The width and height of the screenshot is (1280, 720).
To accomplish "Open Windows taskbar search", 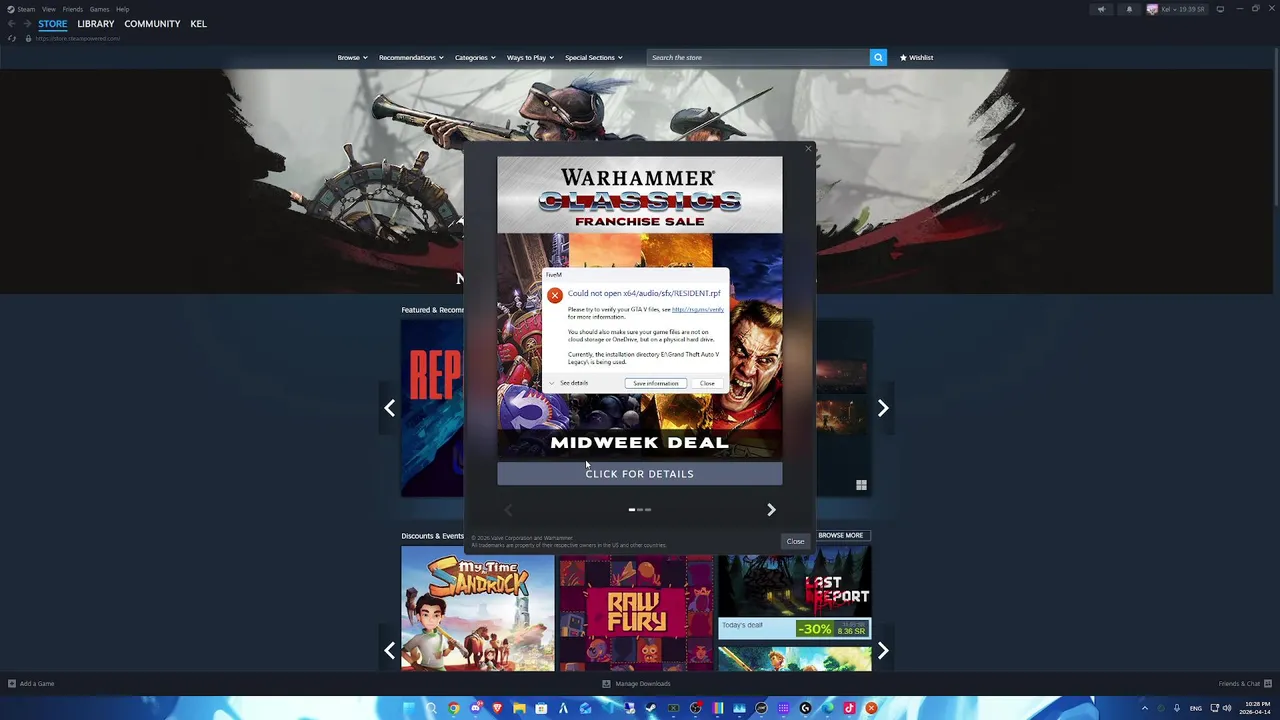I will point(431,708).
